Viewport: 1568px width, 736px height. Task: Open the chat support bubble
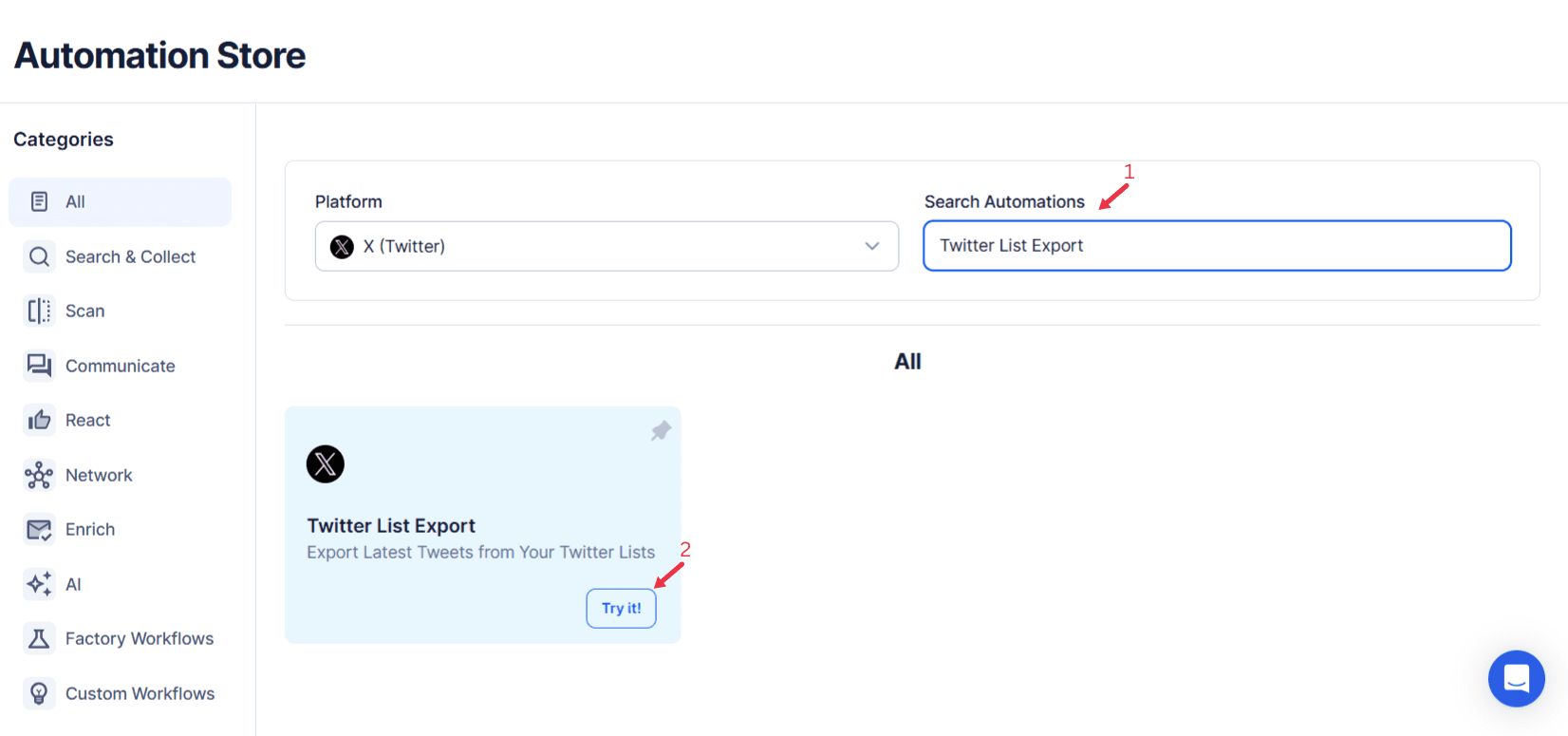1516,678
